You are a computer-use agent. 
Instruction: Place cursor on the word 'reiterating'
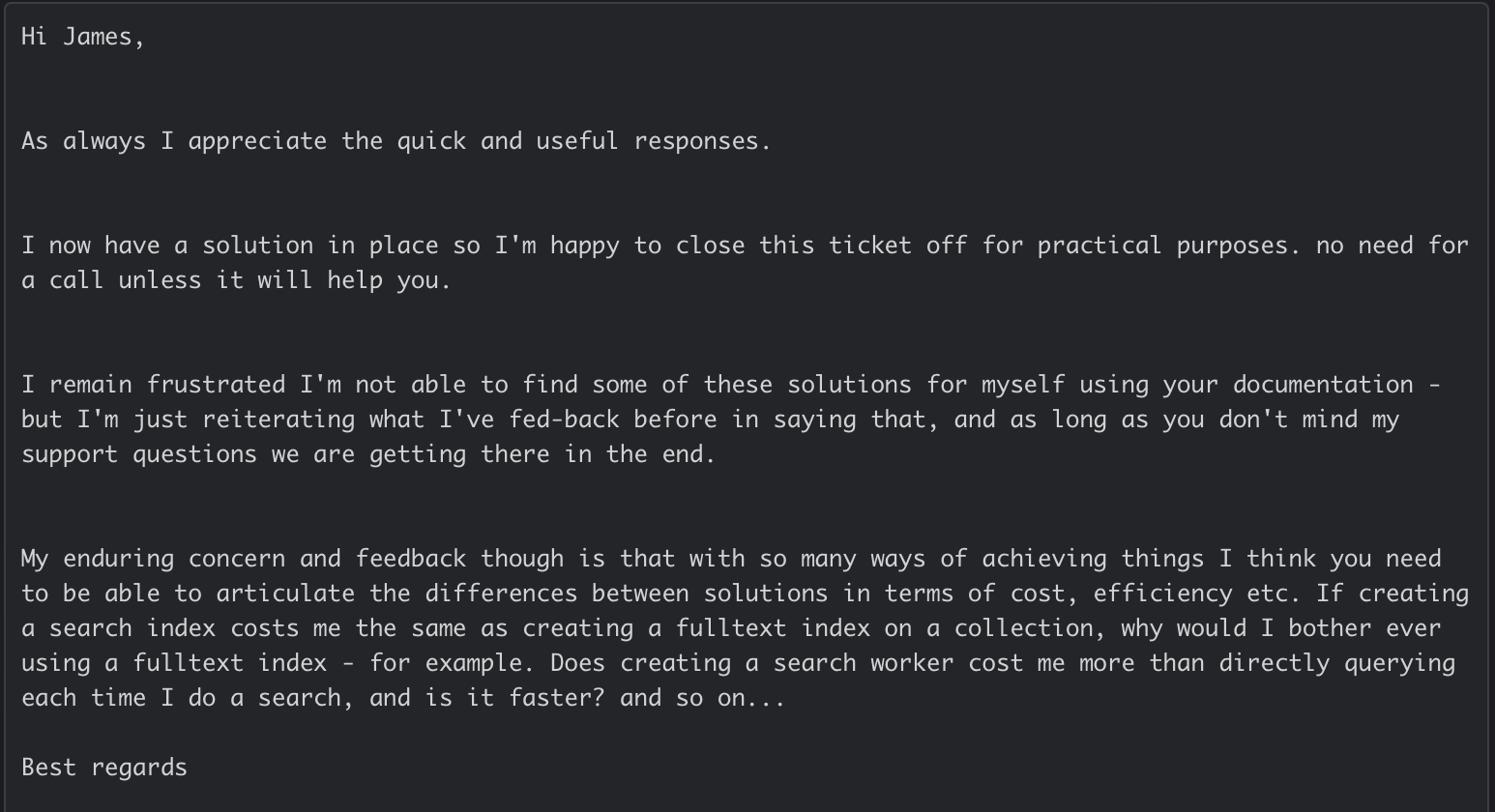278,420
